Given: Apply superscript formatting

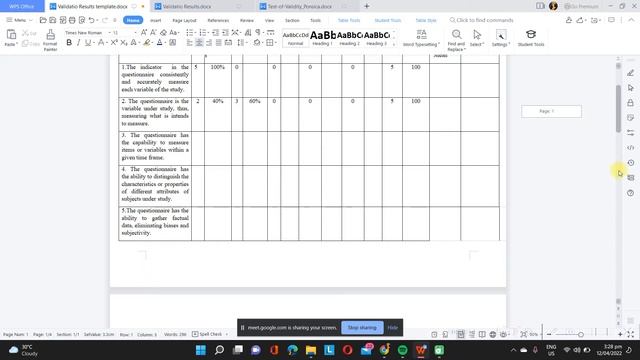Looking at the screenshot, I should pyautogui.click(x=114, y=42).
